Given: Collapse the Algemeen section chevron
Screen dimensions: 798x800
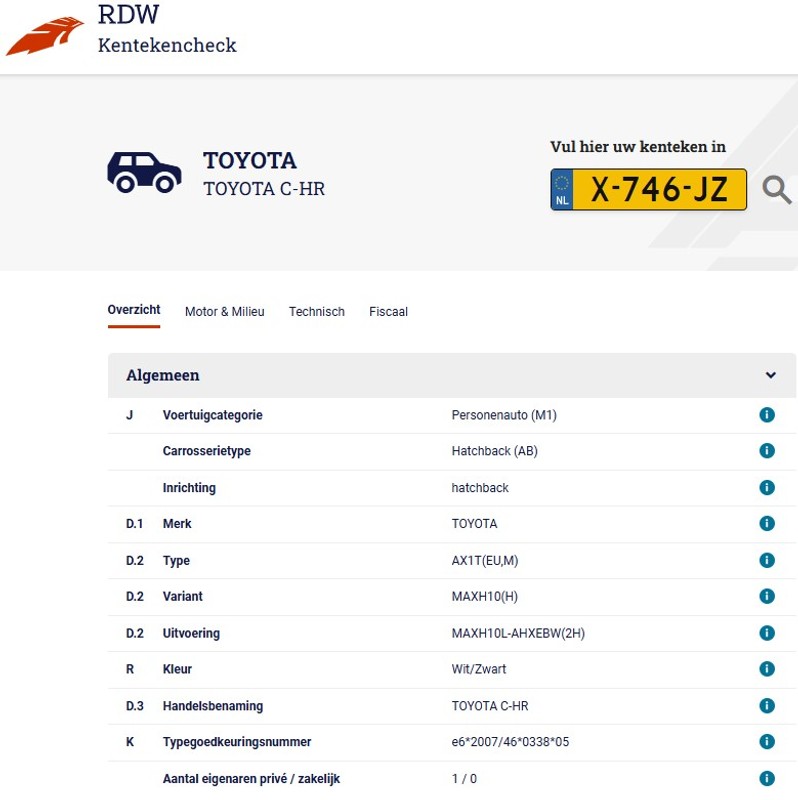Looking at the screenshot, I should click(770, 376).
